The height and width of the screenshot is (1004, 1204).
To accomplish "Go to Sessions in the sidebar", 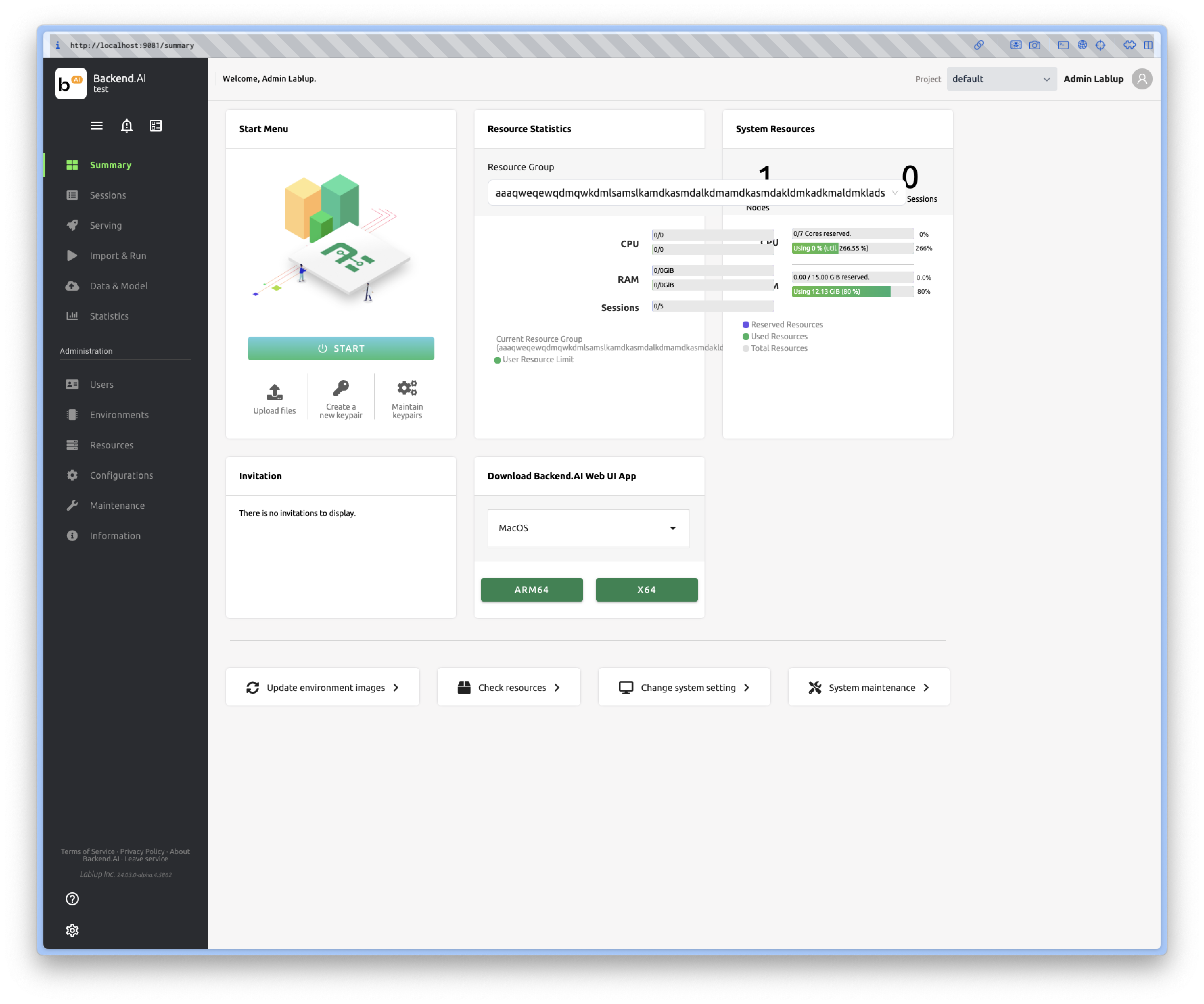I will (x=108, y=195).
